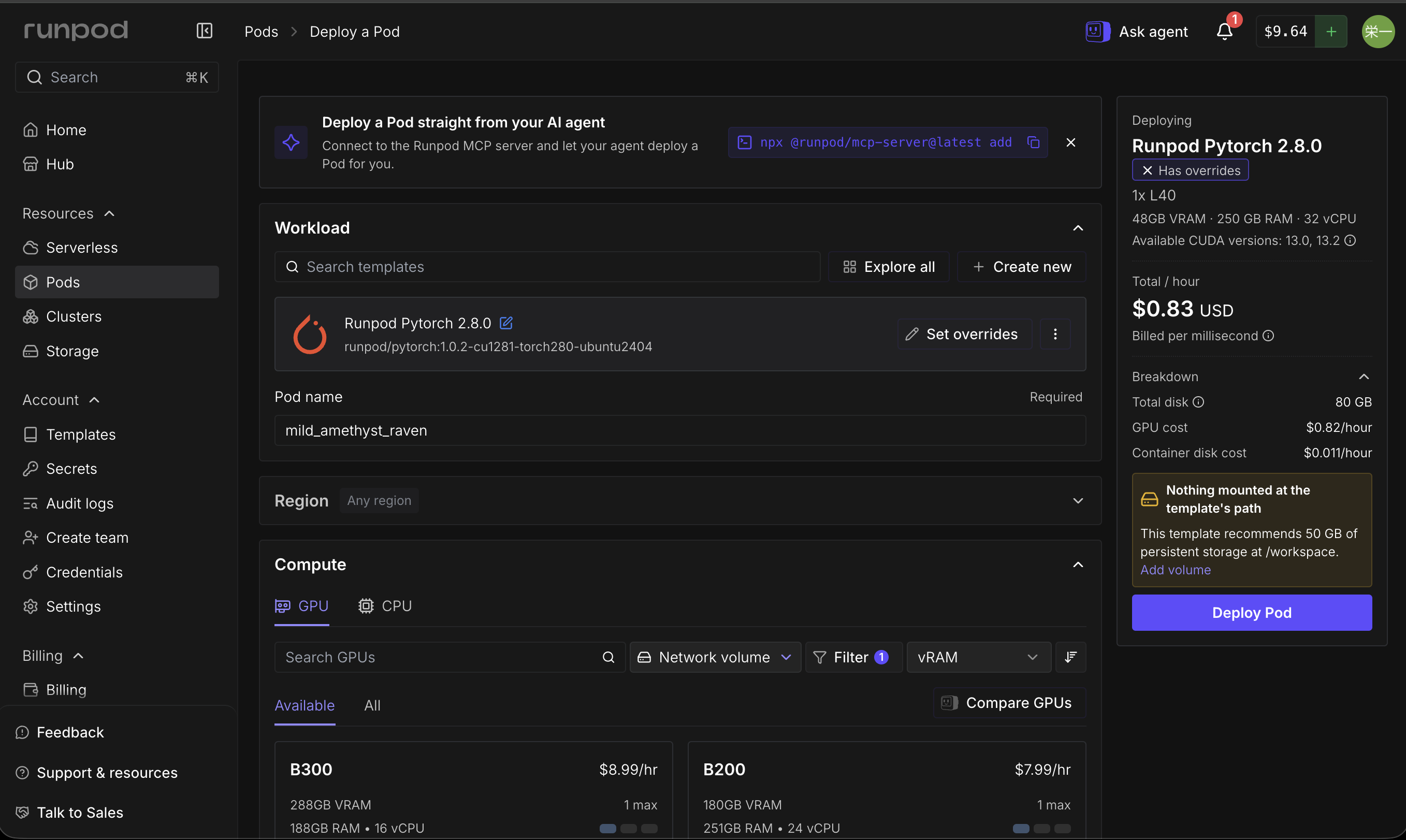Open the vRAM sort dropdown
The image size is (1406, 840).
(978, 657)
